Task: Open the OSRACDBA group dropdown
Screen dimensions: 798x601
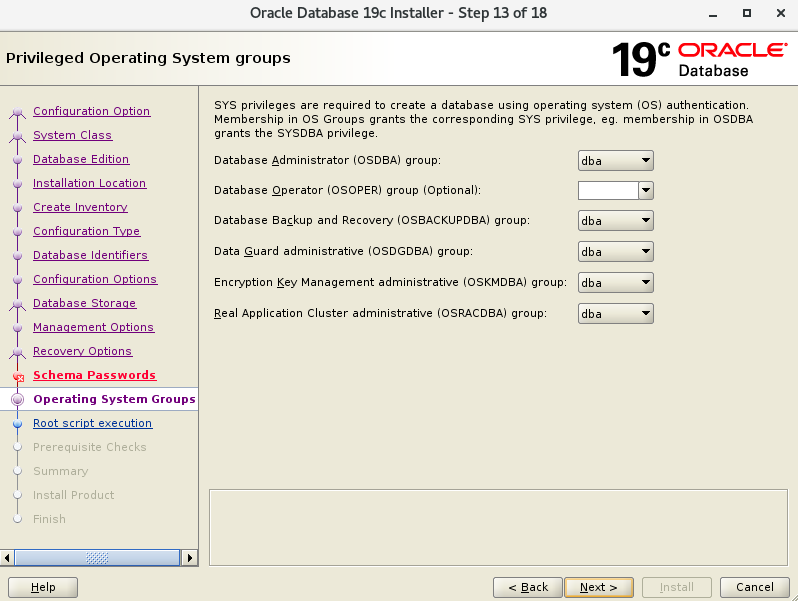Action: pyautogui.click(x=615, y=314)
